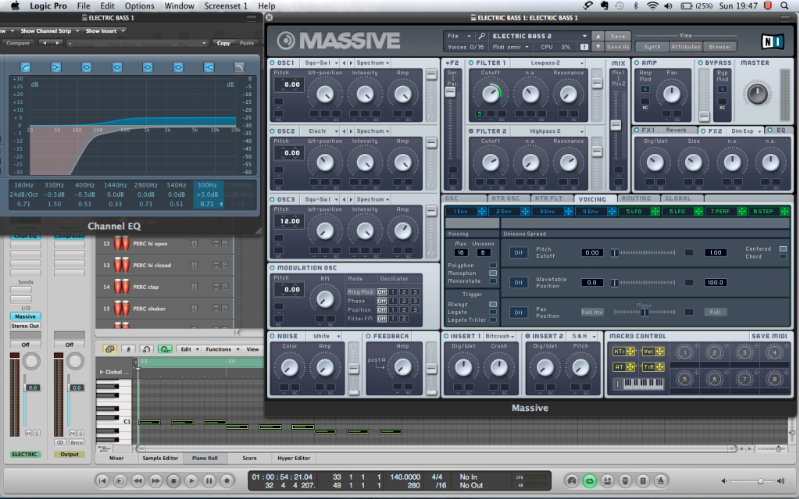
Task: Toggle the Pitch Cutoff Off switch
Action: (518, 252)
